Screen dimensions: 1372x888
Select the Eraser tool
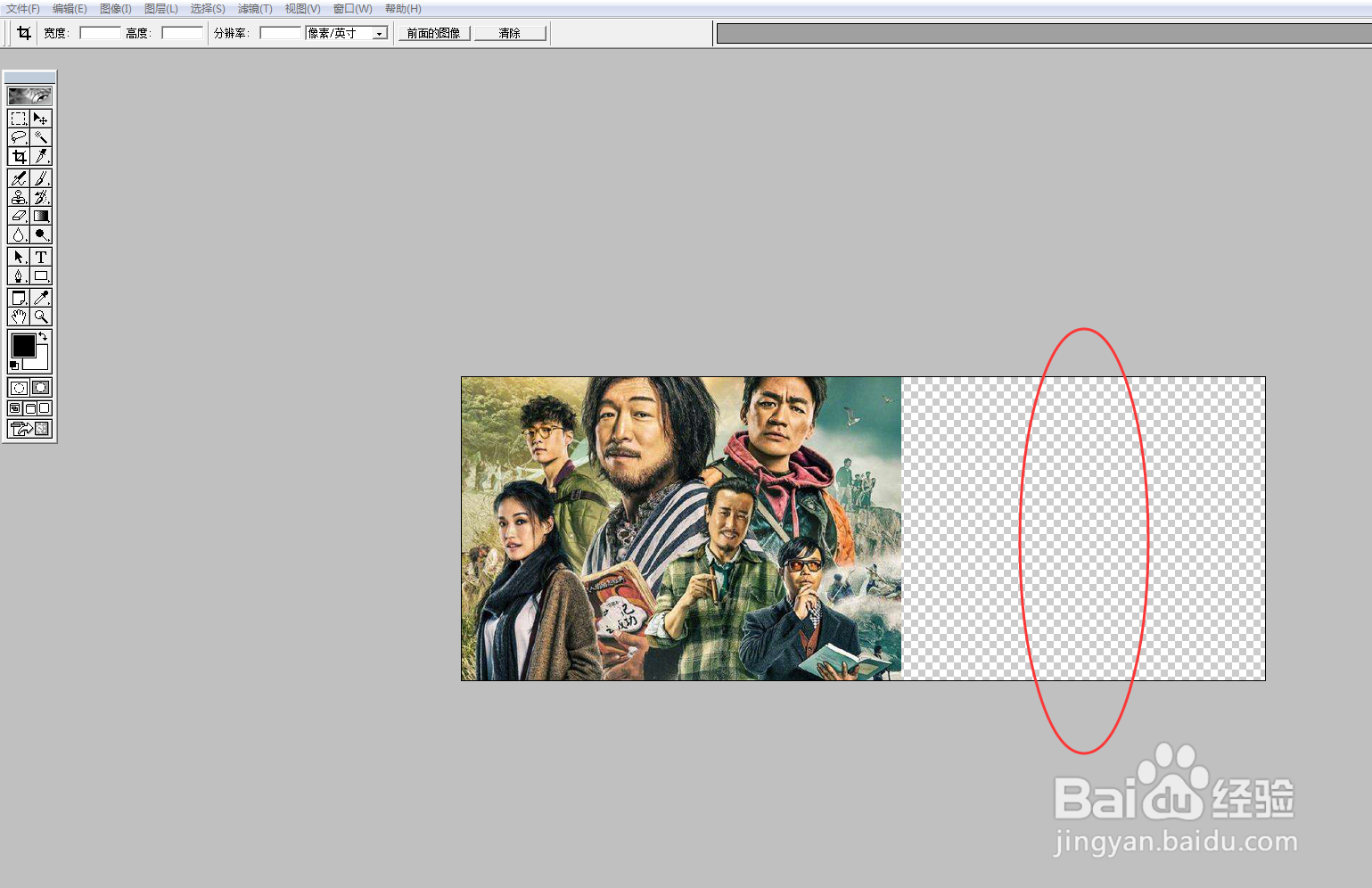(x=19, y=216)
